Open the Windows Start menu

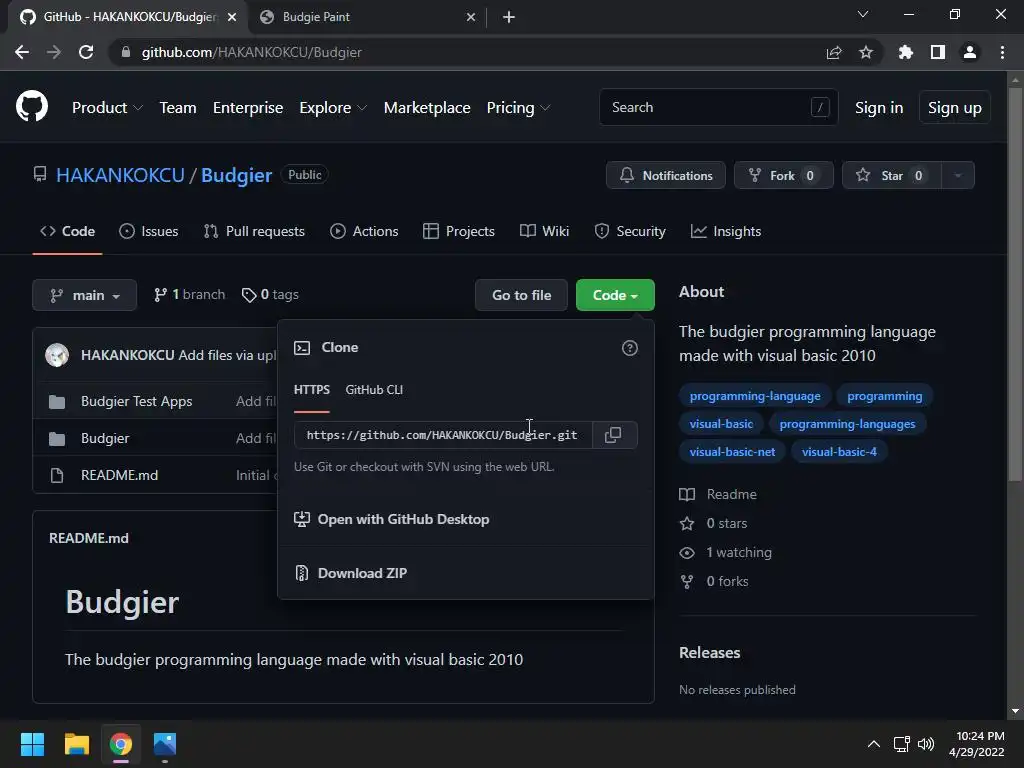coord(32,744)
